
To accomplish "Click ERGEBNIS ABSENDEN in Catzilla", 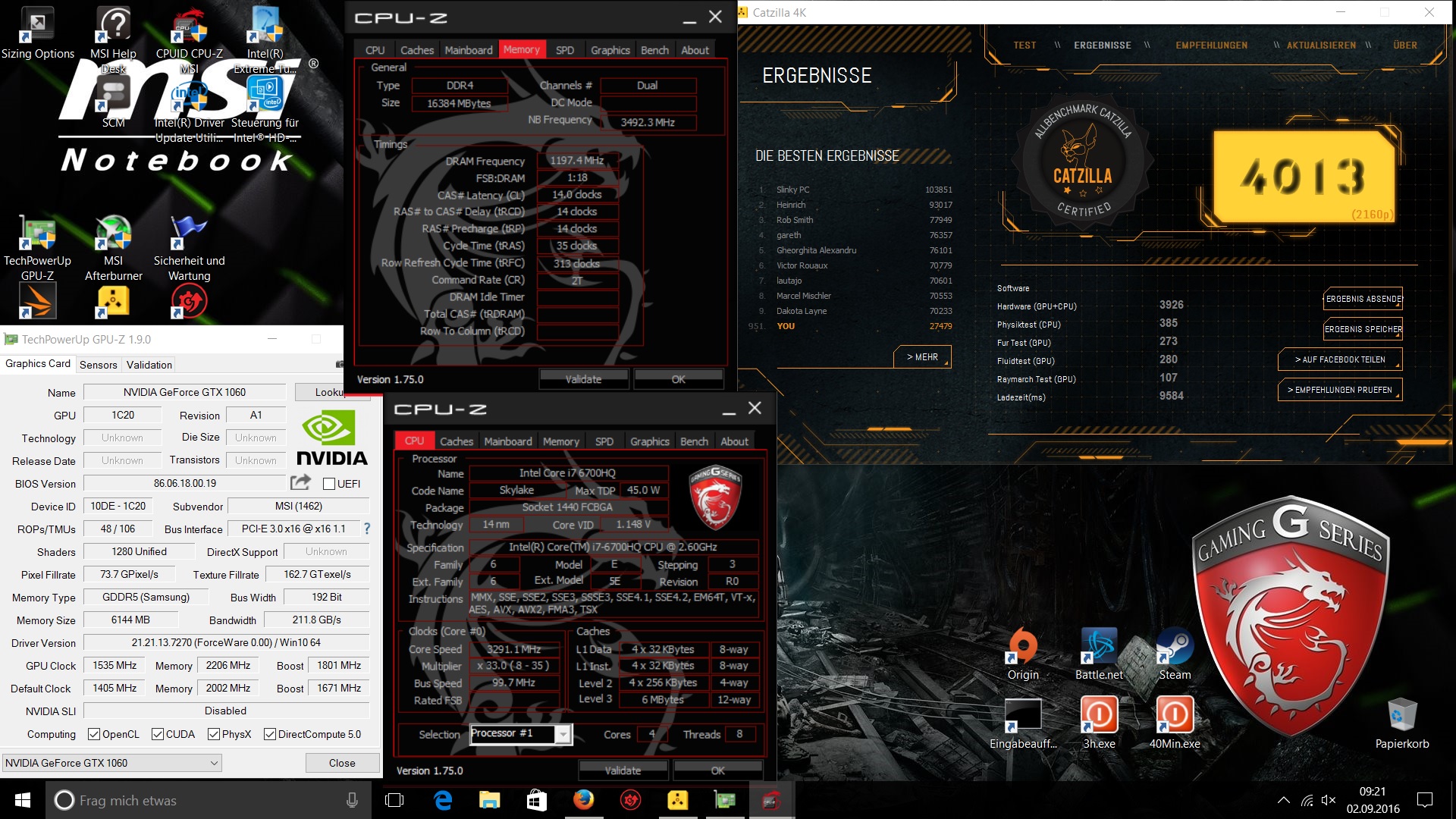I will [x=1363, y=299].
